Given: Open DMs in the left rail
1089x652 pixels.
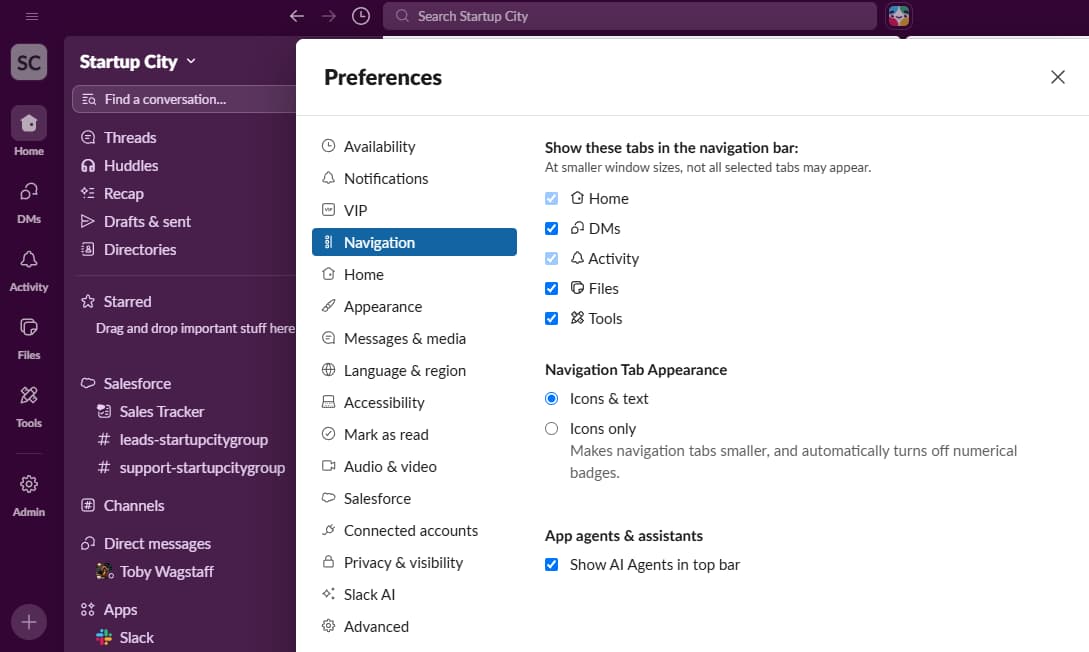Looking at the screenshot, I should tap(28, 203).
